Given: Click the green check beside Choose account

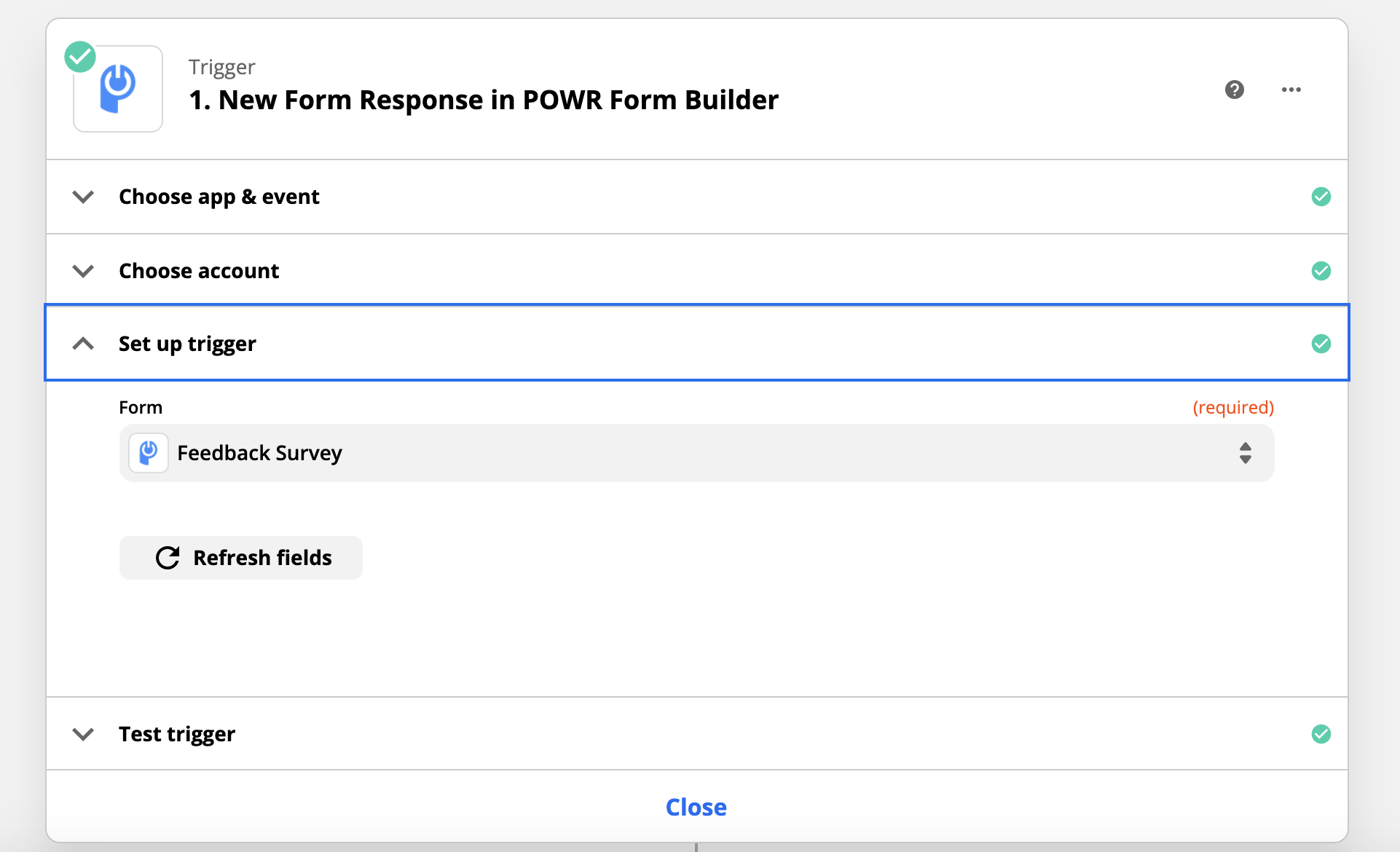Looking at the screenshot, I should 1321,271.
